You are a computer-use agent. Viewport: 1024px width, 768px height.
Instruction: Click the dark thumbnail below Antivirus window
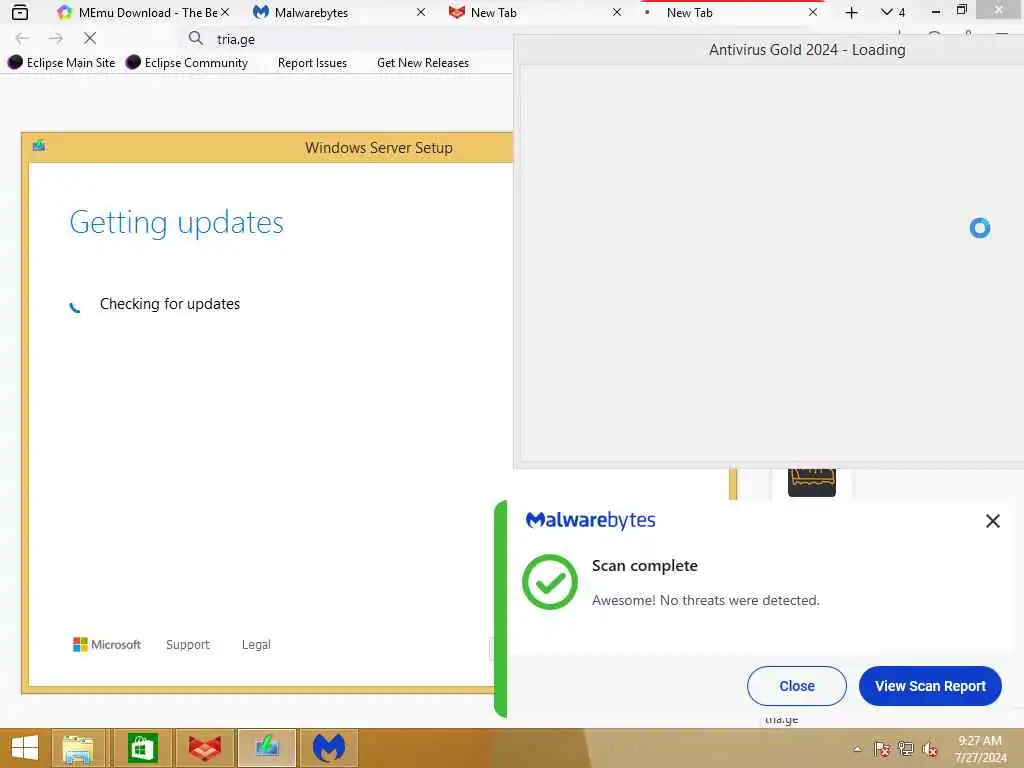tap(812, 483)
